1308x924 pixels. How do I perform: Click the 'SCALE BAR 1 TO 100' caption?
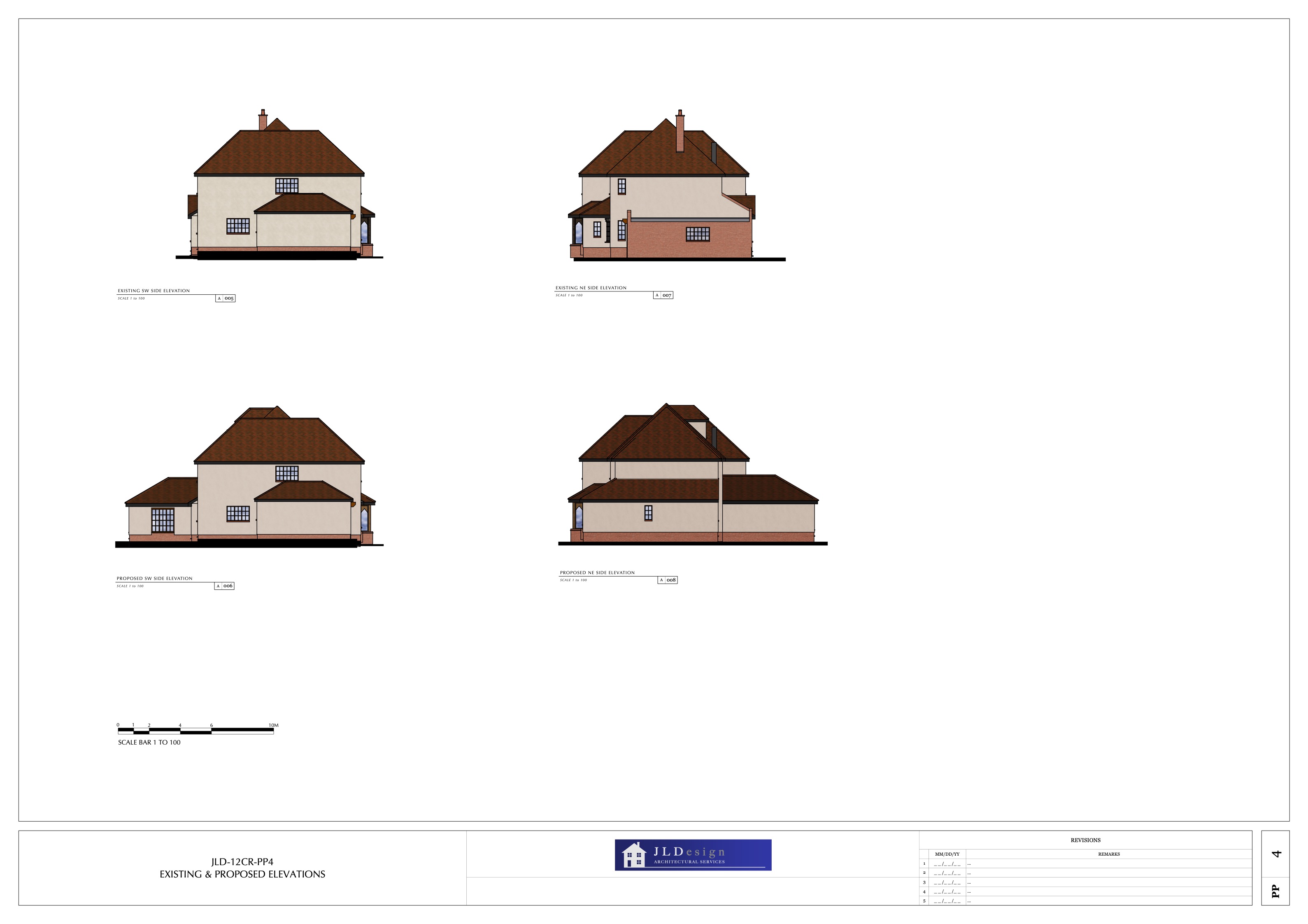(x=149, y=742)
